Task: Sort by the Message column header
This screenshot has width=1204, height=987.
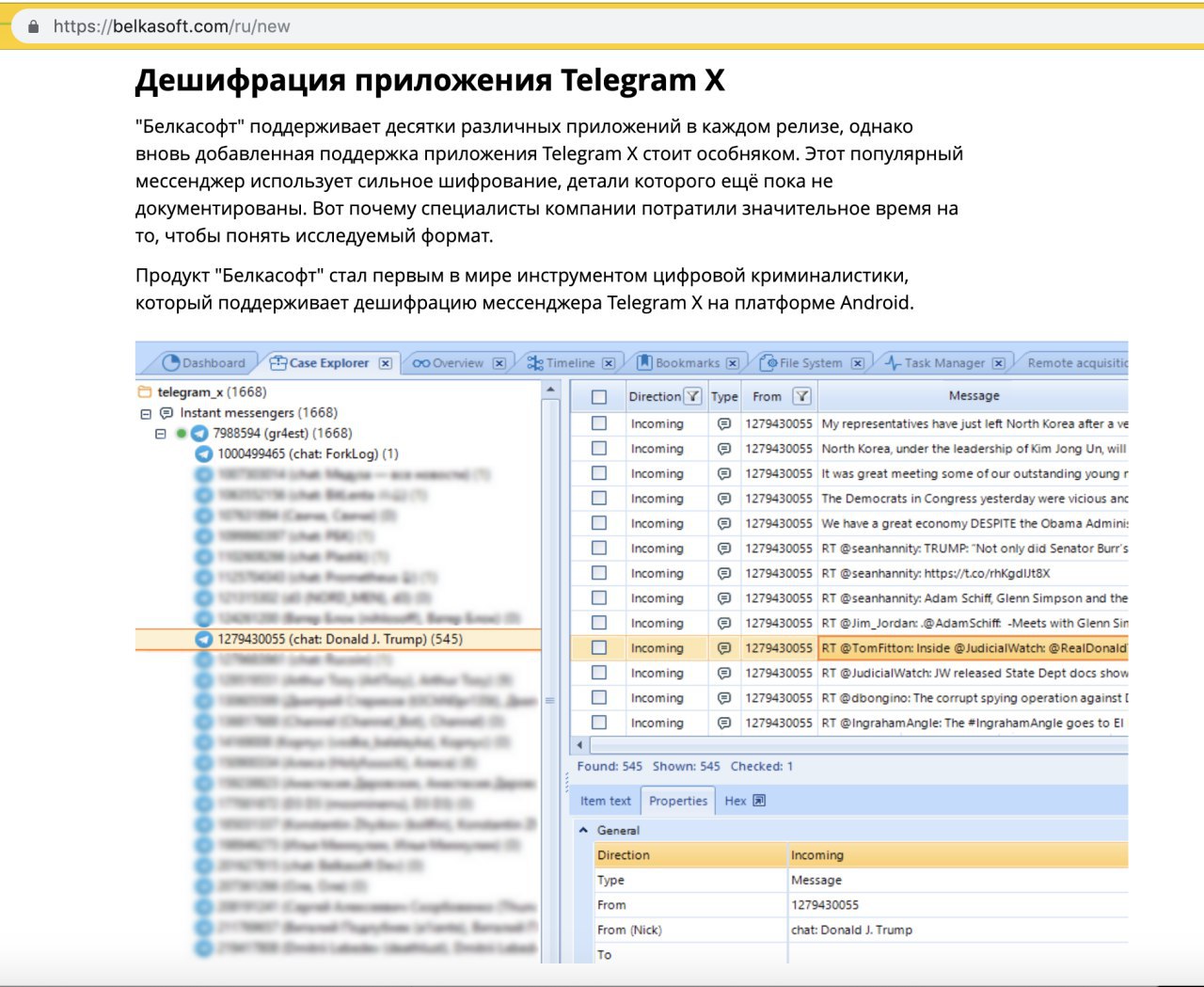Action: point(974,396)
